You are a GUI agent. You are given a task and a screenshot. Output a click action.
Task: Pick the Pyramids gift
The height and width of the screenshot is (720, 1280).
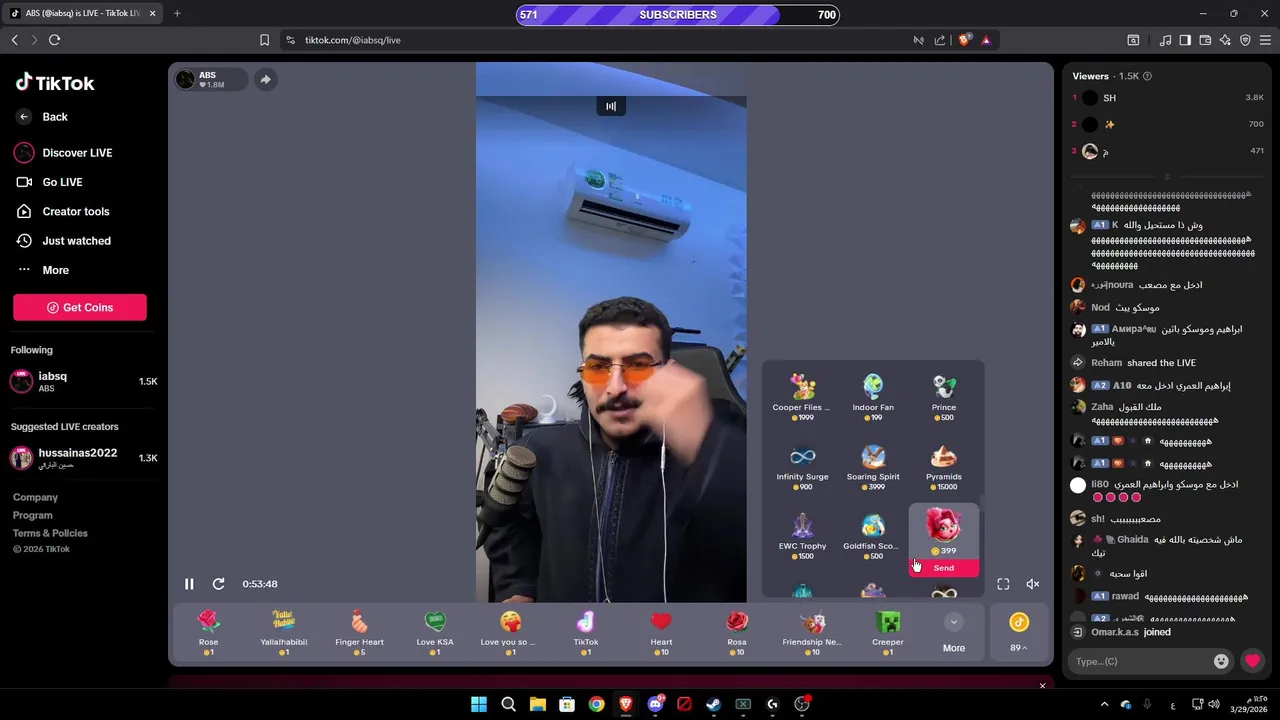944,467
